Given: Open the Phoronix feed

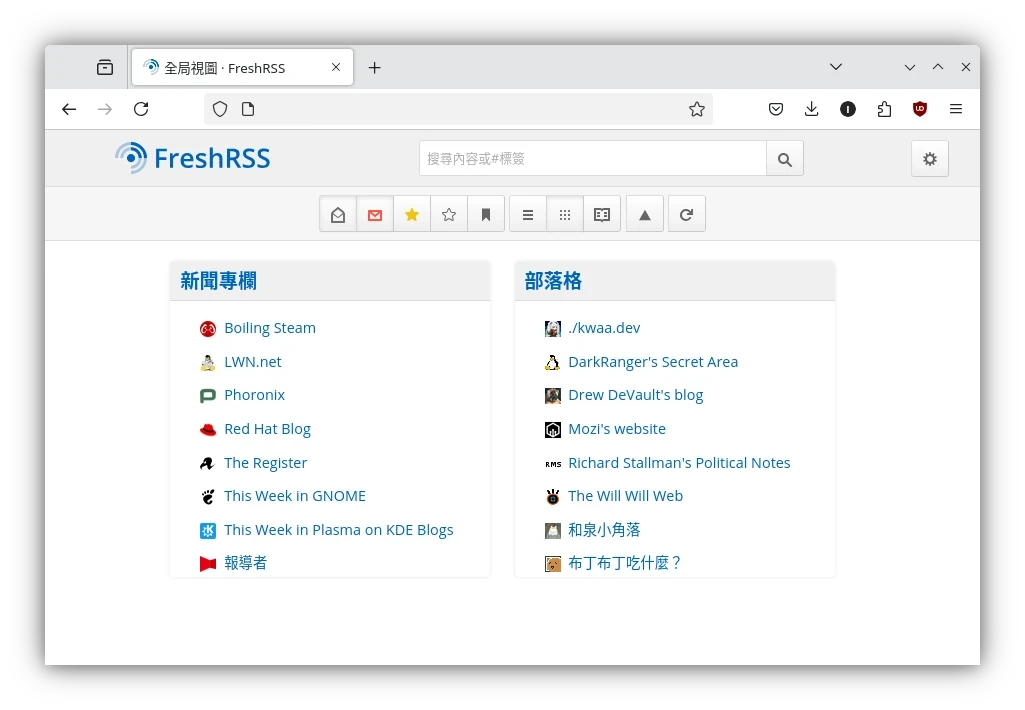Looking at the screenshot, I should click(x=254, y=395).
